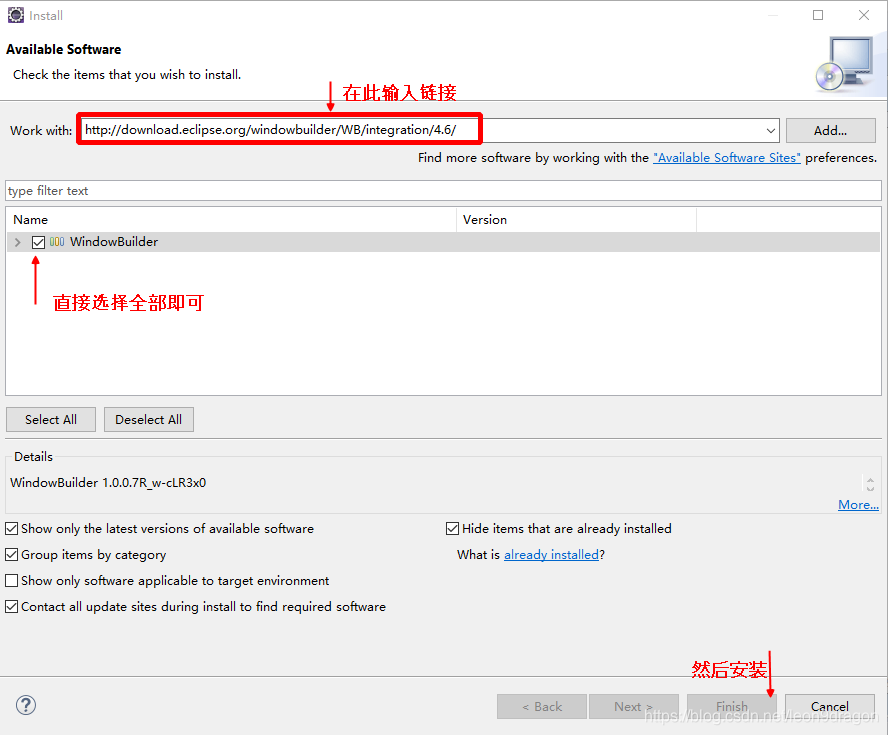
Task: Toggle Show only the latest versions checkbox
Action: (x=11, y=528)
